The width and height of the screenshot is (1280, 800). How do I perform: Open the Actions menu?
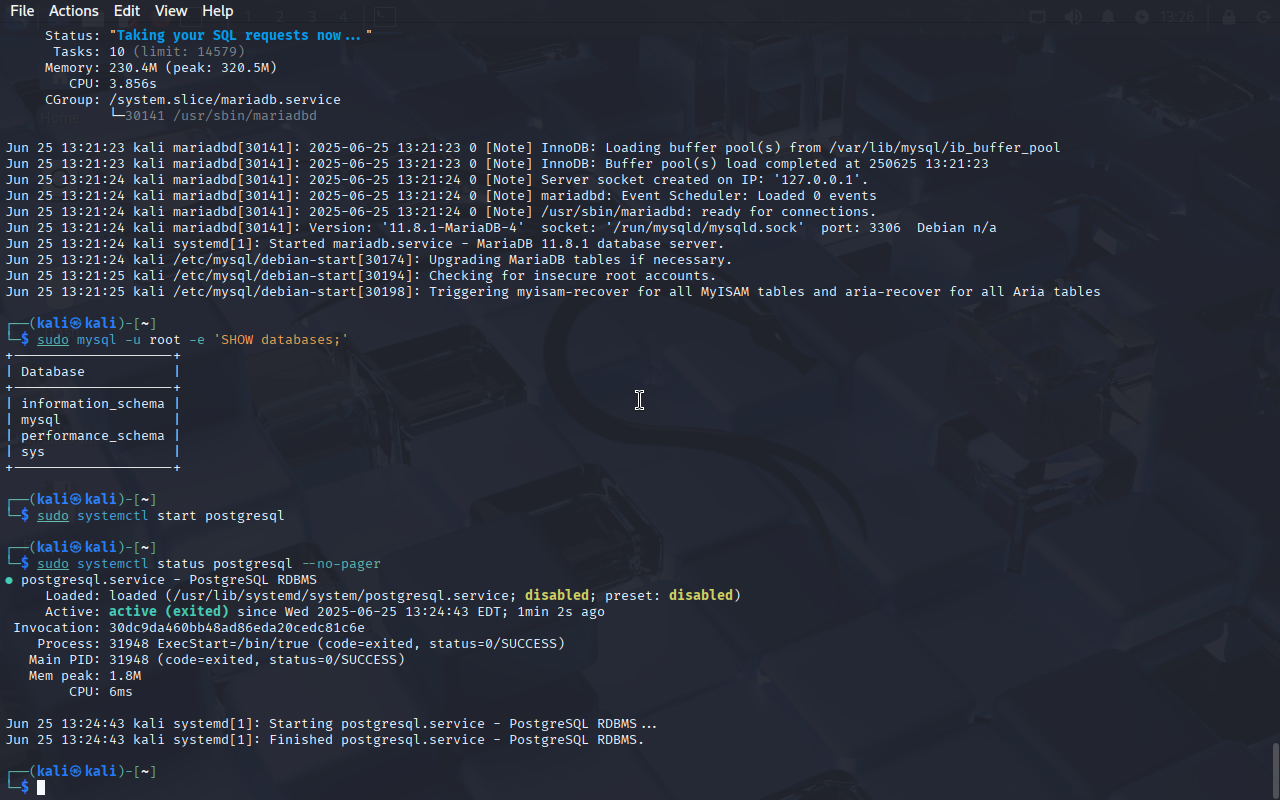(x=74, y=11)
